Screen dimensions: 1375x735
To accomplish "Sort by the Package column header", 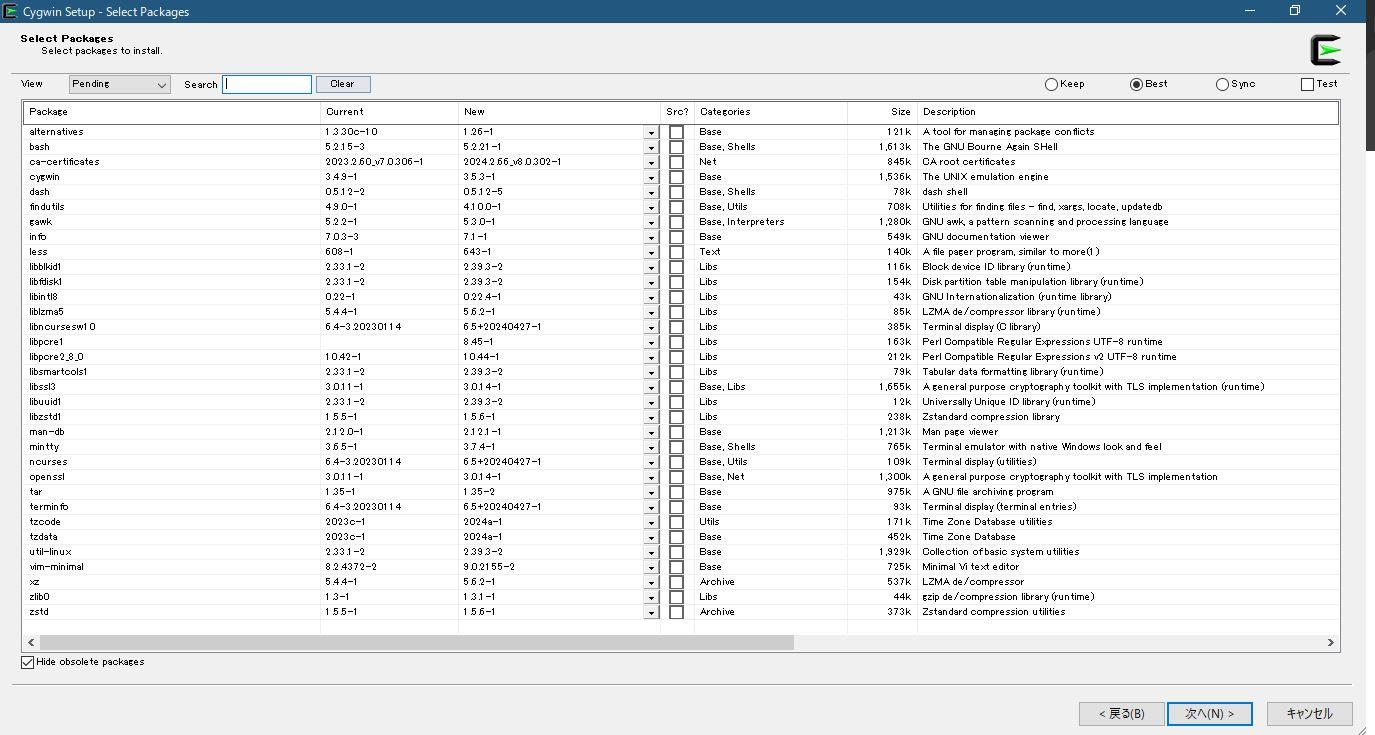I will (x=171, y=112).
